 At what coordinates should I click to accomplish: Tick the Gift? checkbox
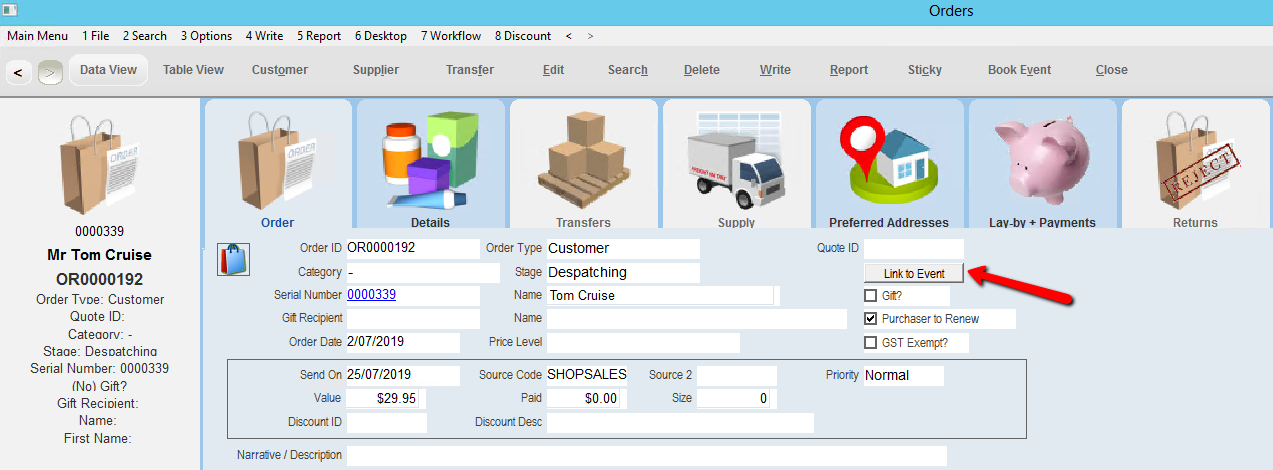[x=870, y=296]
